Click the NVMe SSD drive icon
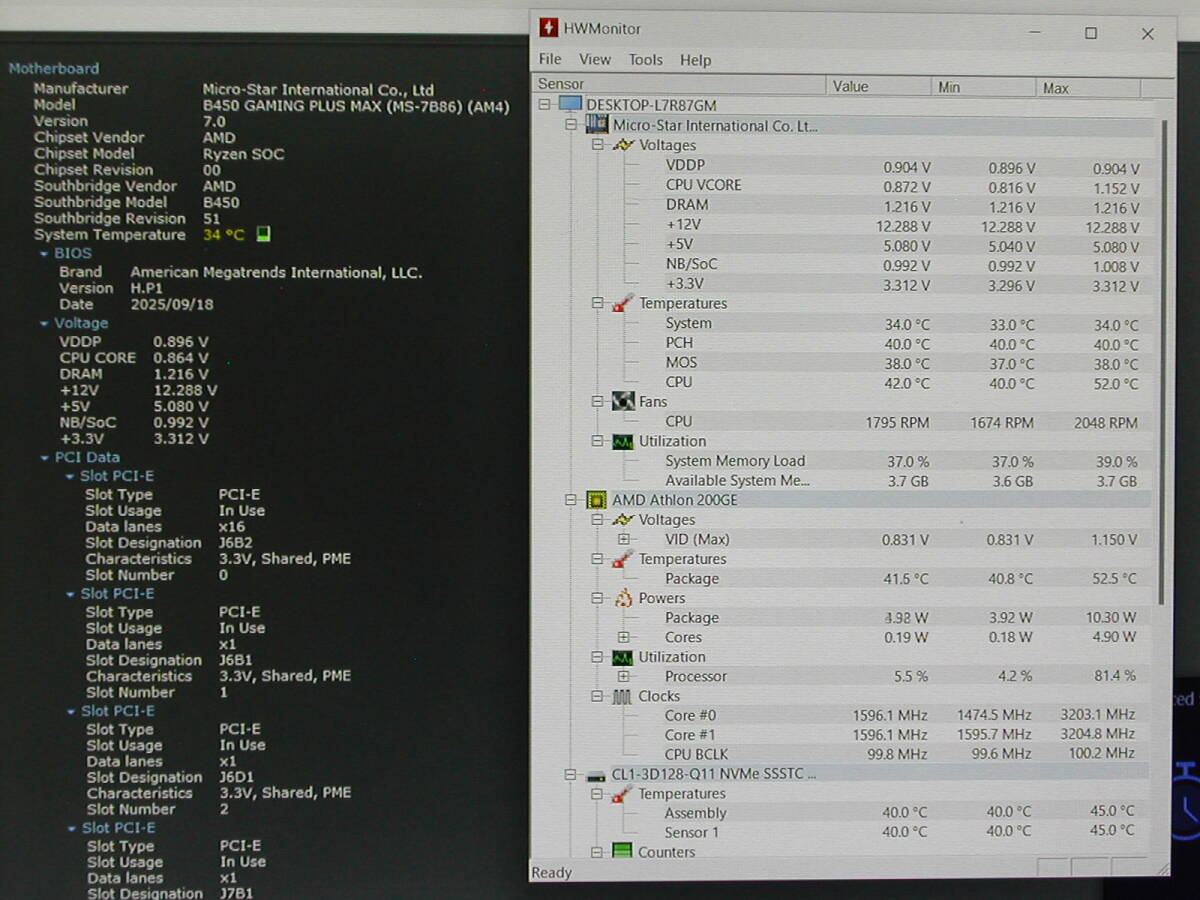 (596, 775)
